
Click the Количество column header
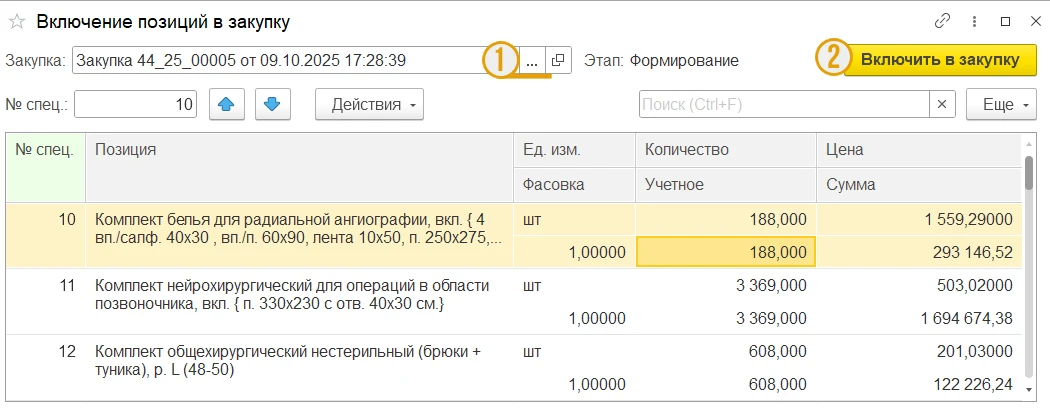726,150
